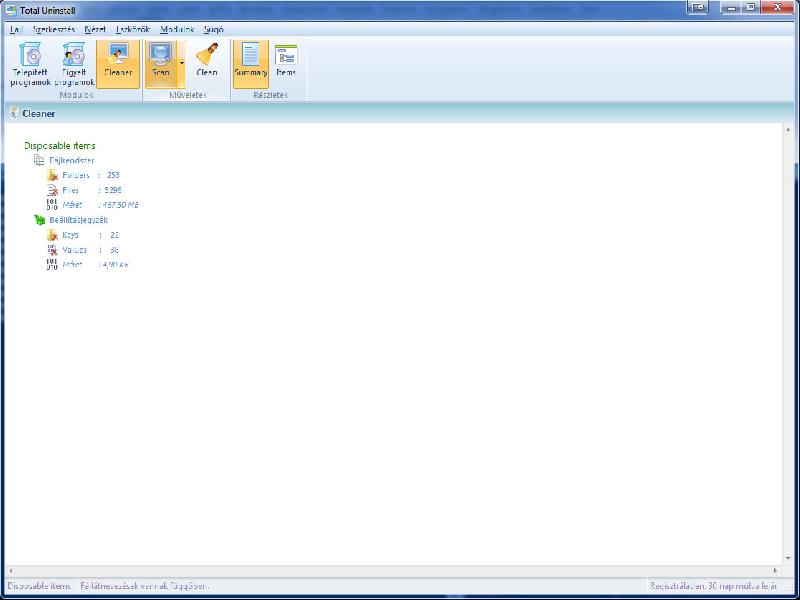The height and width of the screenshot is (600, 800).
Task: Click the Files count 5296
Action: click(x=113, y=190)
